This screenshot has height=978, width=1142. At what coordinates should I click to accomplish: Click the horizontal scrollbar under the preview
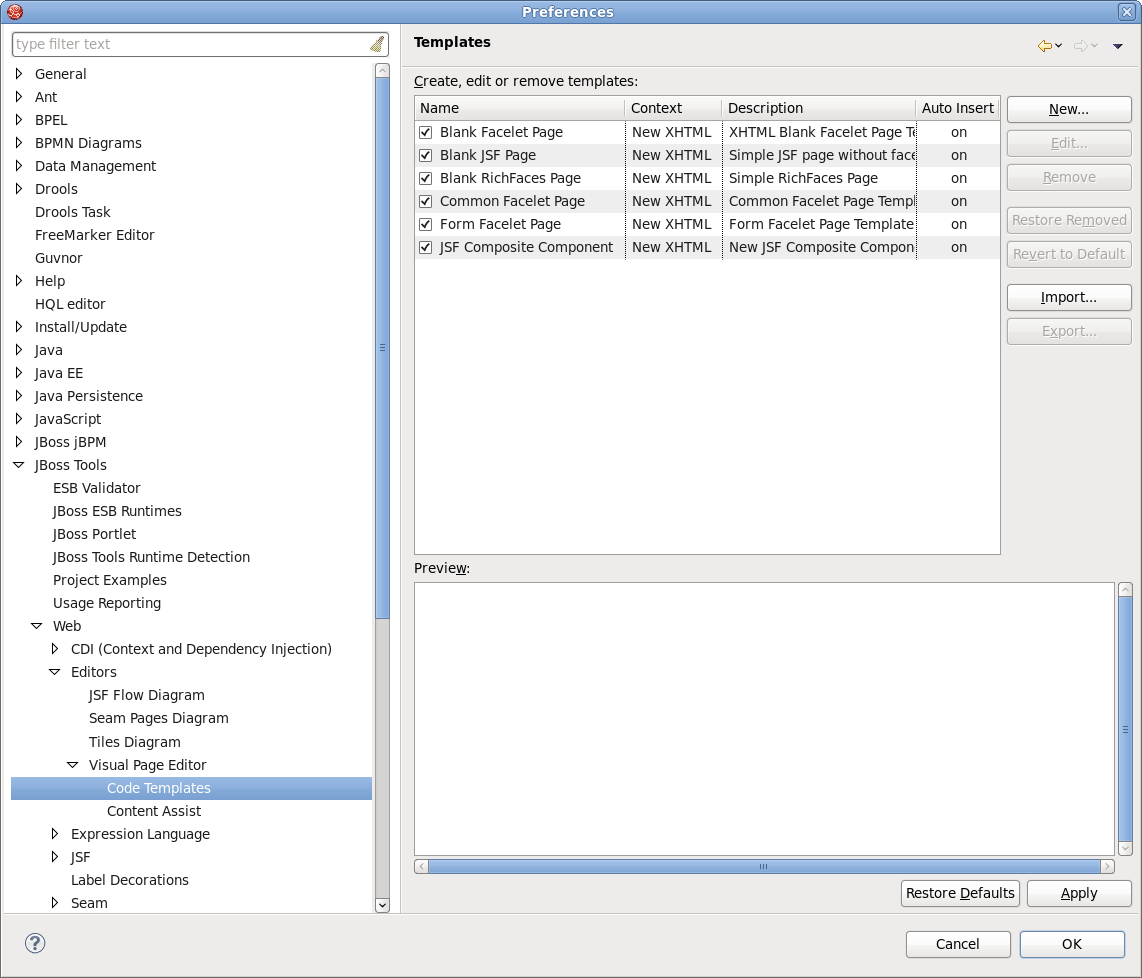(x=764, y=866)
